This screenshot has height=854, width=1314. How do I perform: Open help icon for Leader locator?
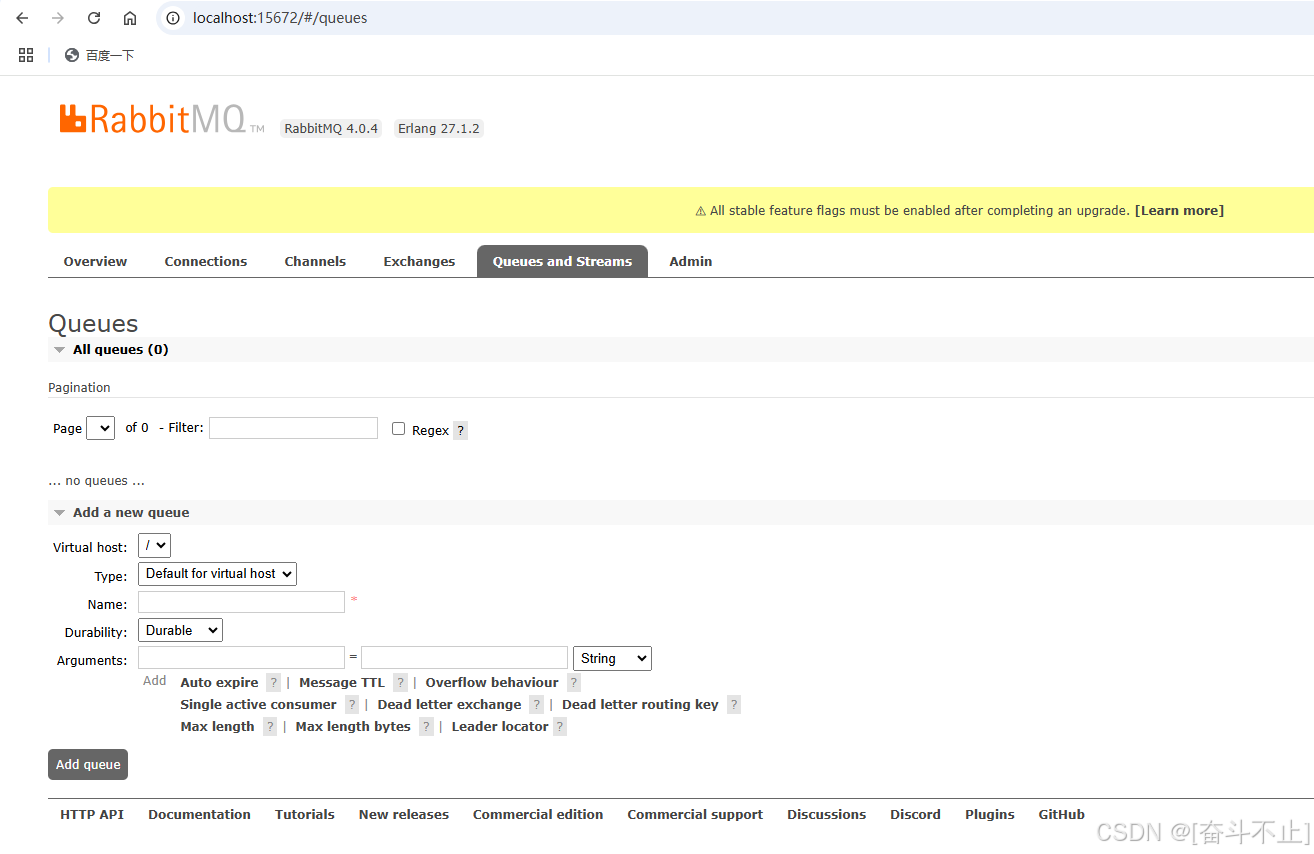coord(560,727)
